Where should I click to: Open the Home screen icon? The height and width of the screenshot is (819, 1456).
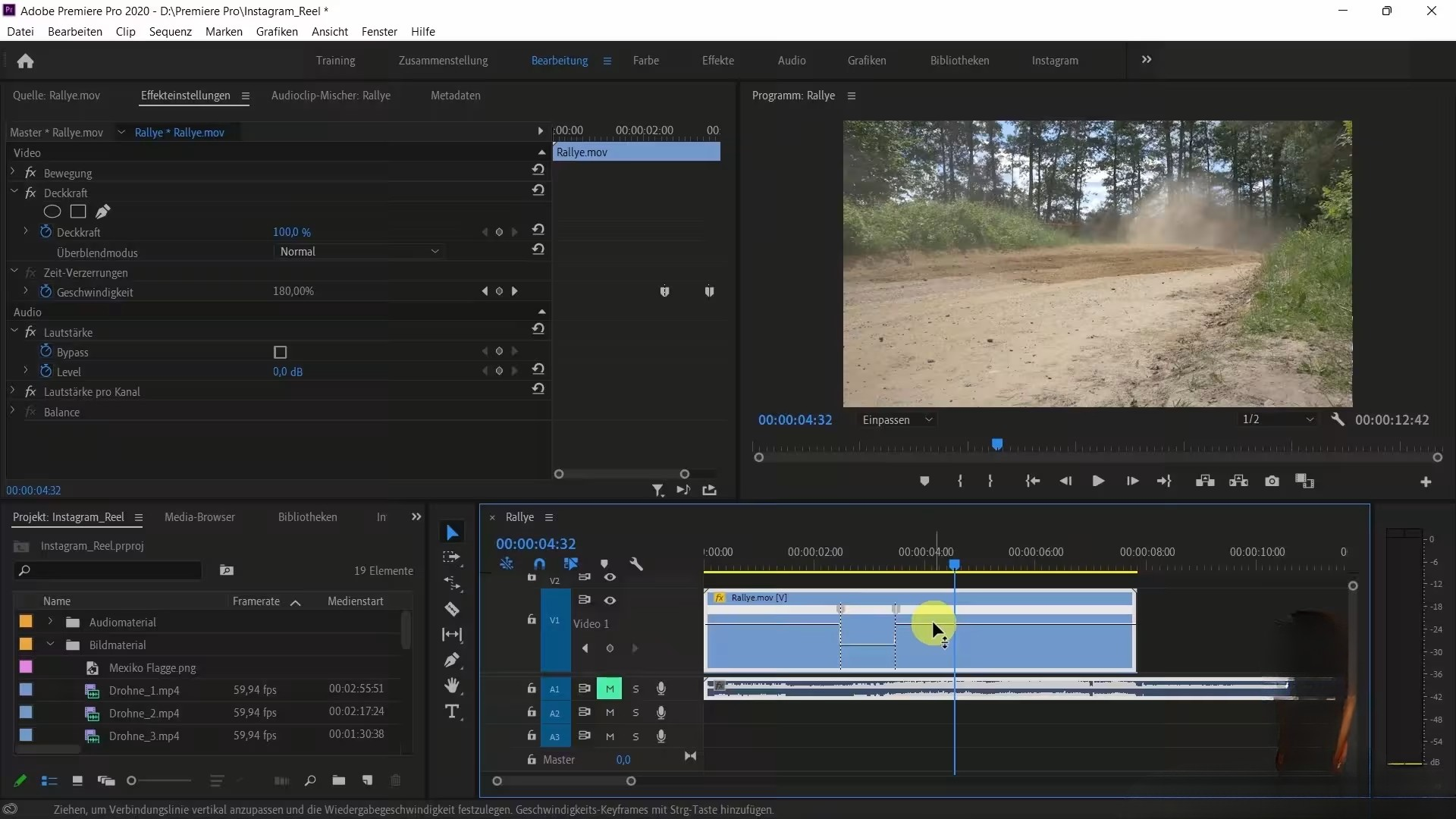coord(25,61)
